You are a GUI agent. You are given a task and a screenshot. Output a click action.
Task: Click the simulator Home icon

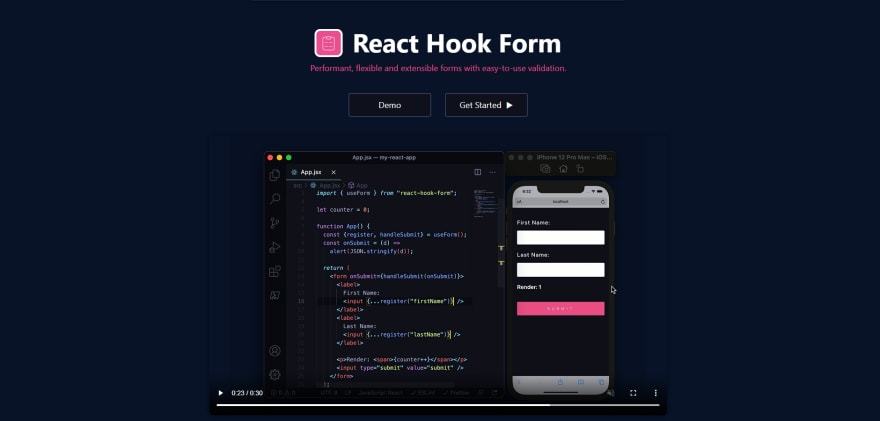coord(563,168)
